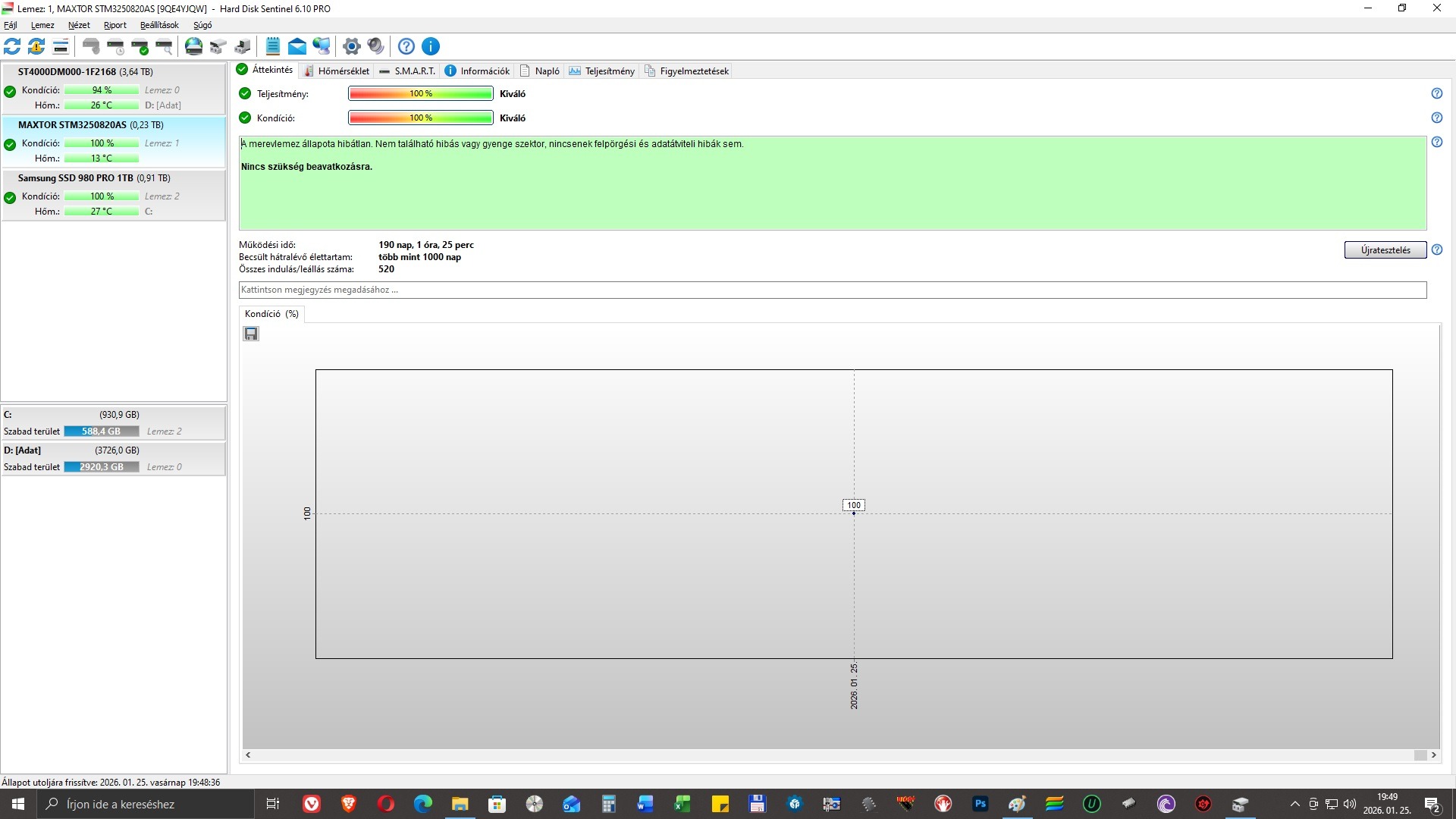
Task: Click the help icon beside the Újratesztelés button
Action: [1436, 249]
